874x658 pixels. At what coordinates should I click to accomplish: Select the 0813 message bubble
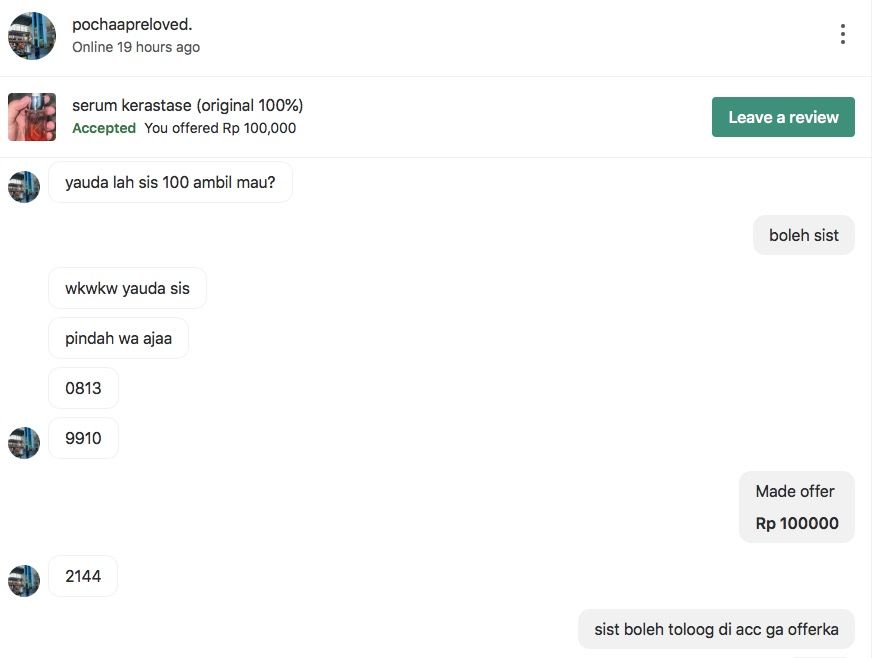(x=83, y=388)
